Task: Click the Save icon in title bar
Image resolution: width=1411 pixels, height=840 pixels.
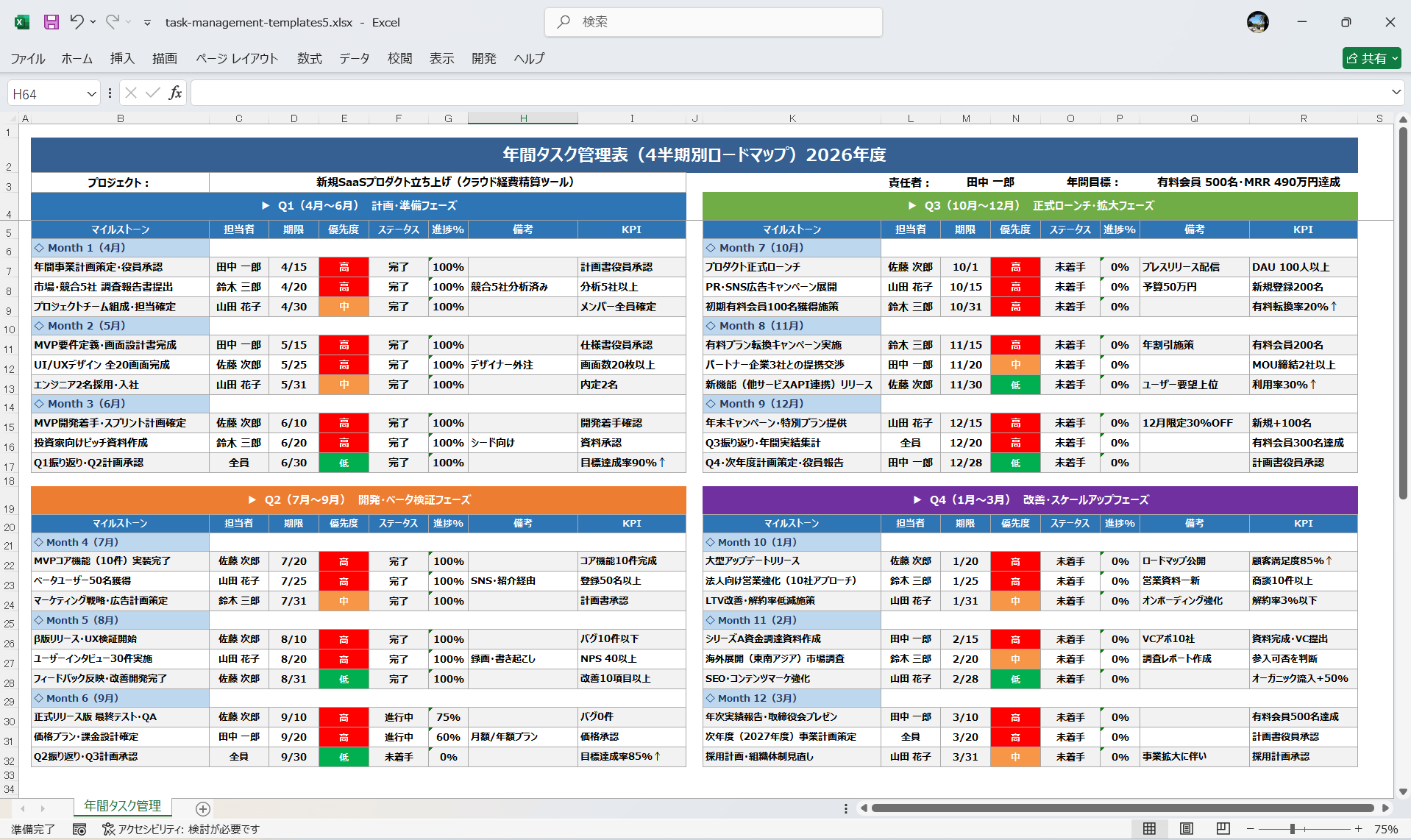Action: click(51, 22)
